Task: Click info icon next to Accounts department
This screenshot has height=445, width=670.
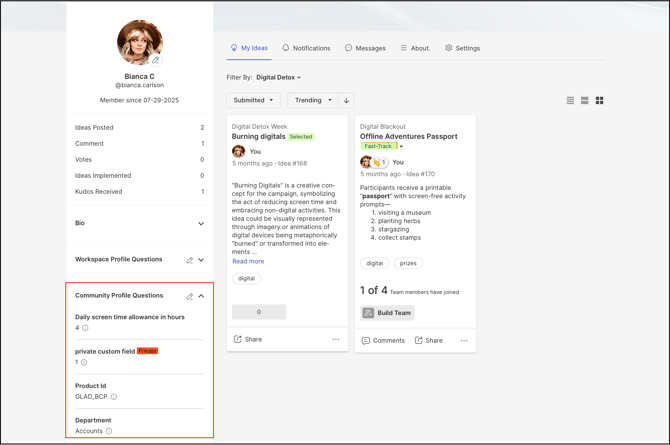Action: coord(109,431)
